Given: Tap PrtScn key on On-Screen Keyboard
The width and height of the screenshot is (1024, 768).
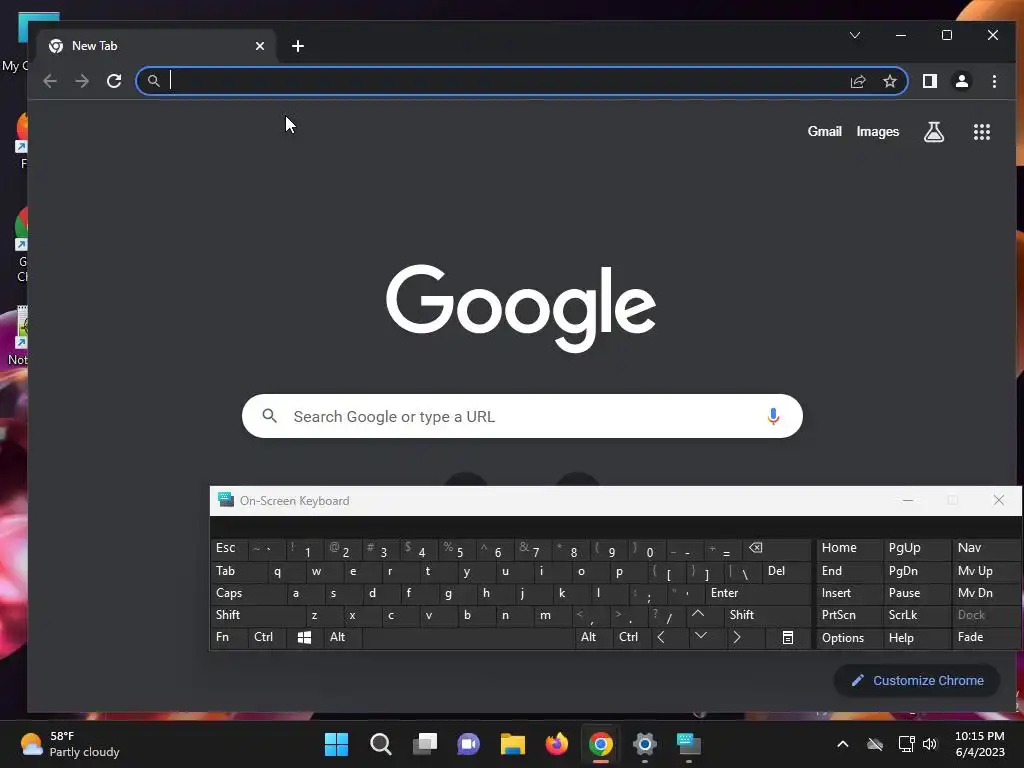Looking at the screenshot, I should click(848, 615).
